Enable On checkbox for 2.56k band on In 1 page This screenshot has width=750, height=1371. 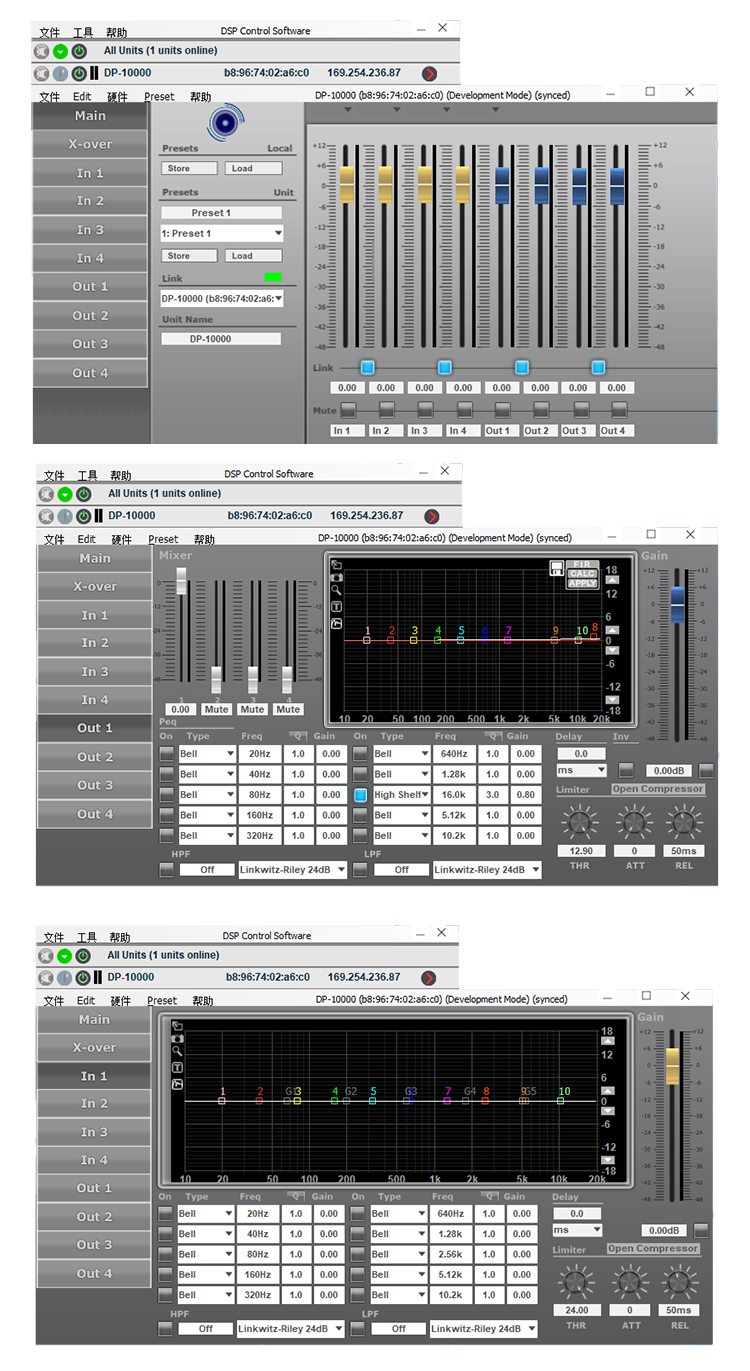(358, 1254)
